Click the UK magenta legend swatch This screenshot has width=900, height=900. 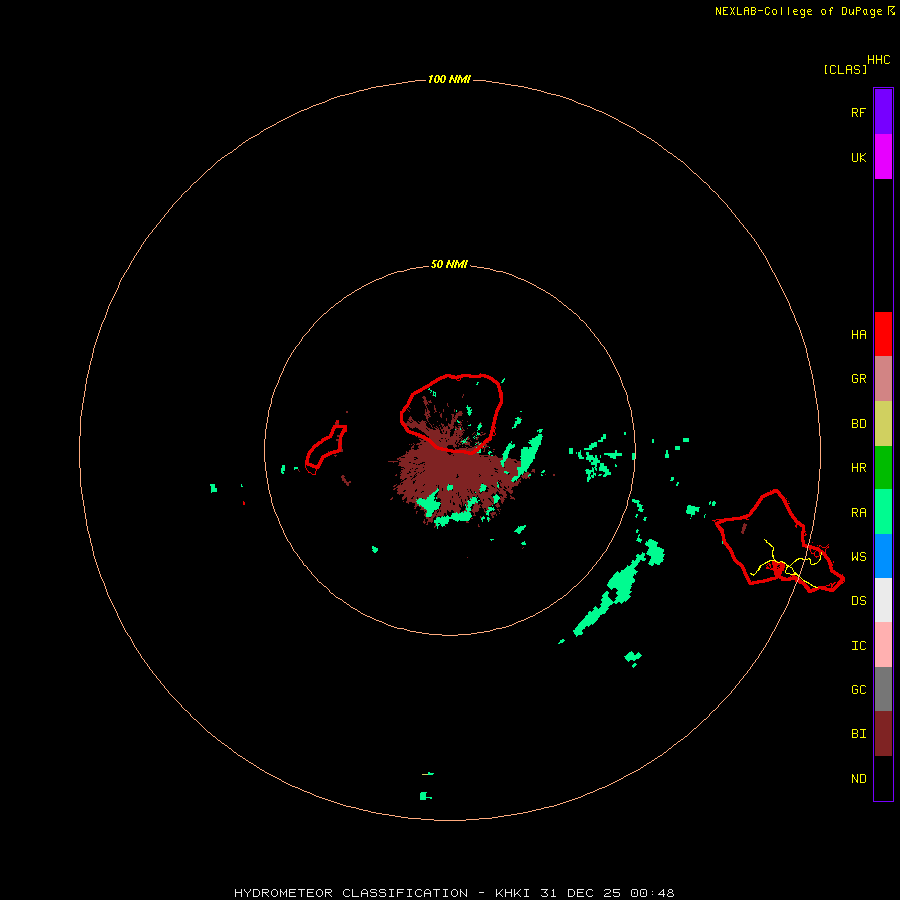tap(883, 157)
